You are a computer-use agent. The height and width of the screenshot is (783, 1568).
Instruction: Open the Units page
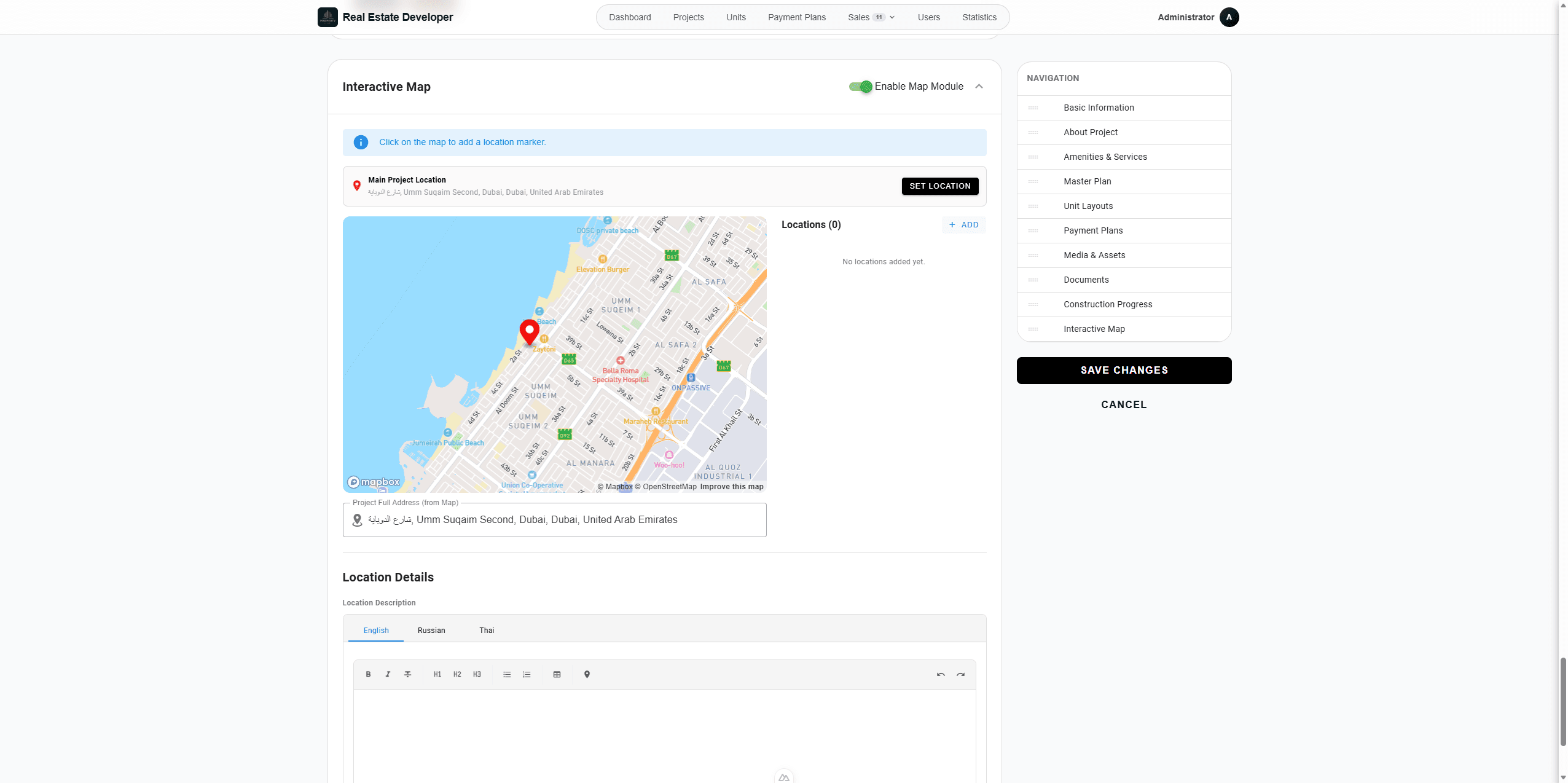tap(735, 17)
